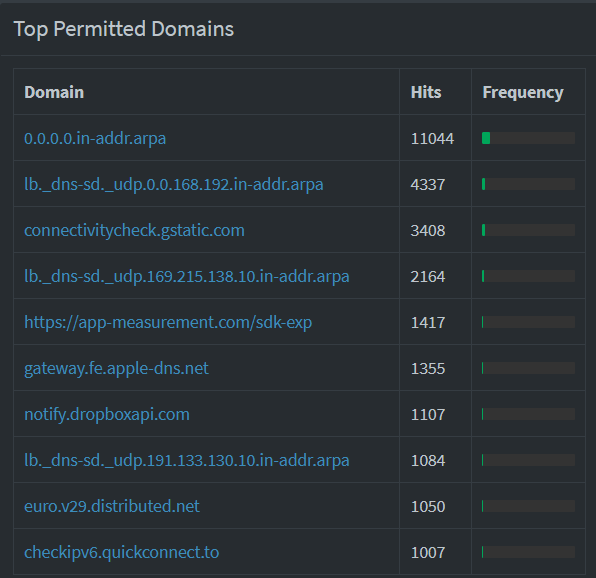Click frequency bar for notify.dropboxapi.com row
The width and height of the screenshot is (596, 578).
pyautogui.click(x=528, y=414)
